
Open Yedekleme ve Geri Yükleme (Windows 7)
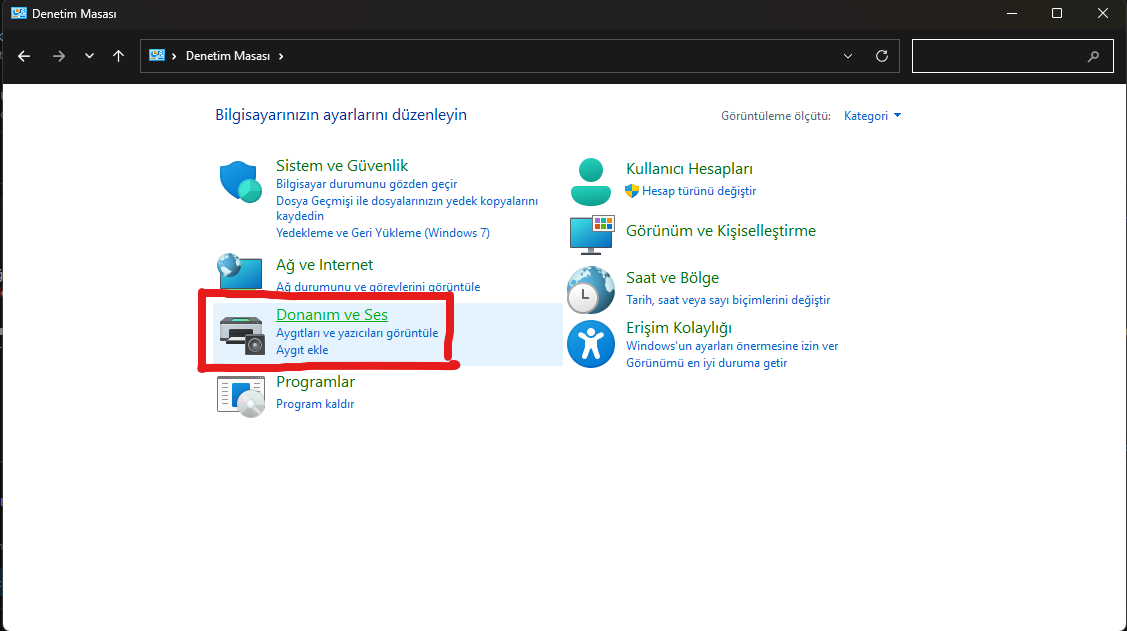(x=383, y=233)
